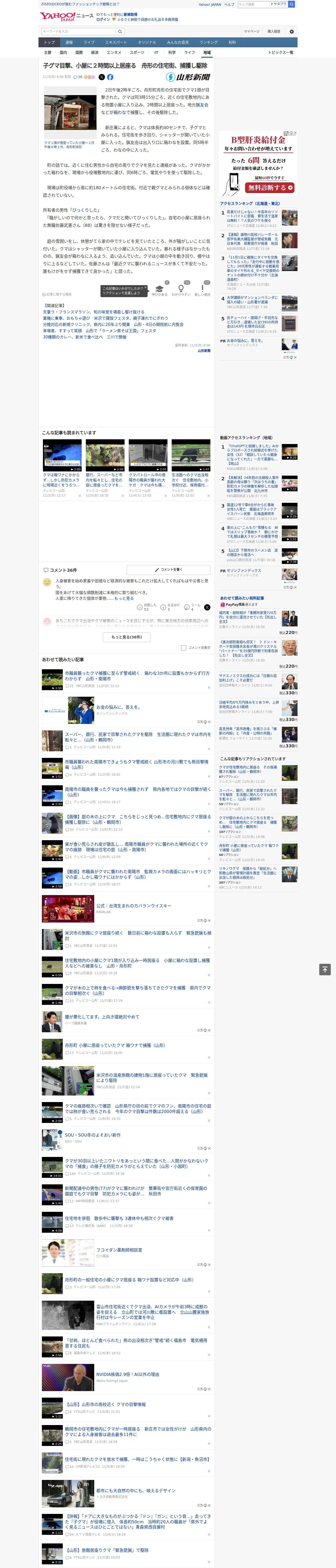Play video 銀行、スーパーなど市内を転々 thumbnail
This screenshot has height=1568, width=336.
(x=105, y=455)
